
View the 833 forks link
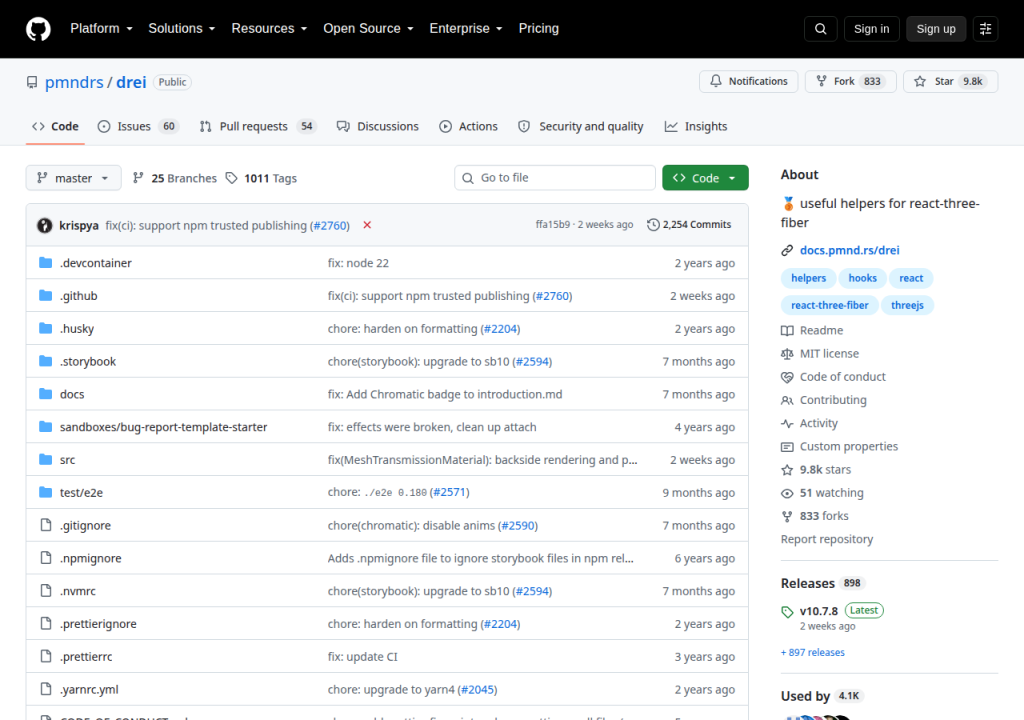(815, 516)
